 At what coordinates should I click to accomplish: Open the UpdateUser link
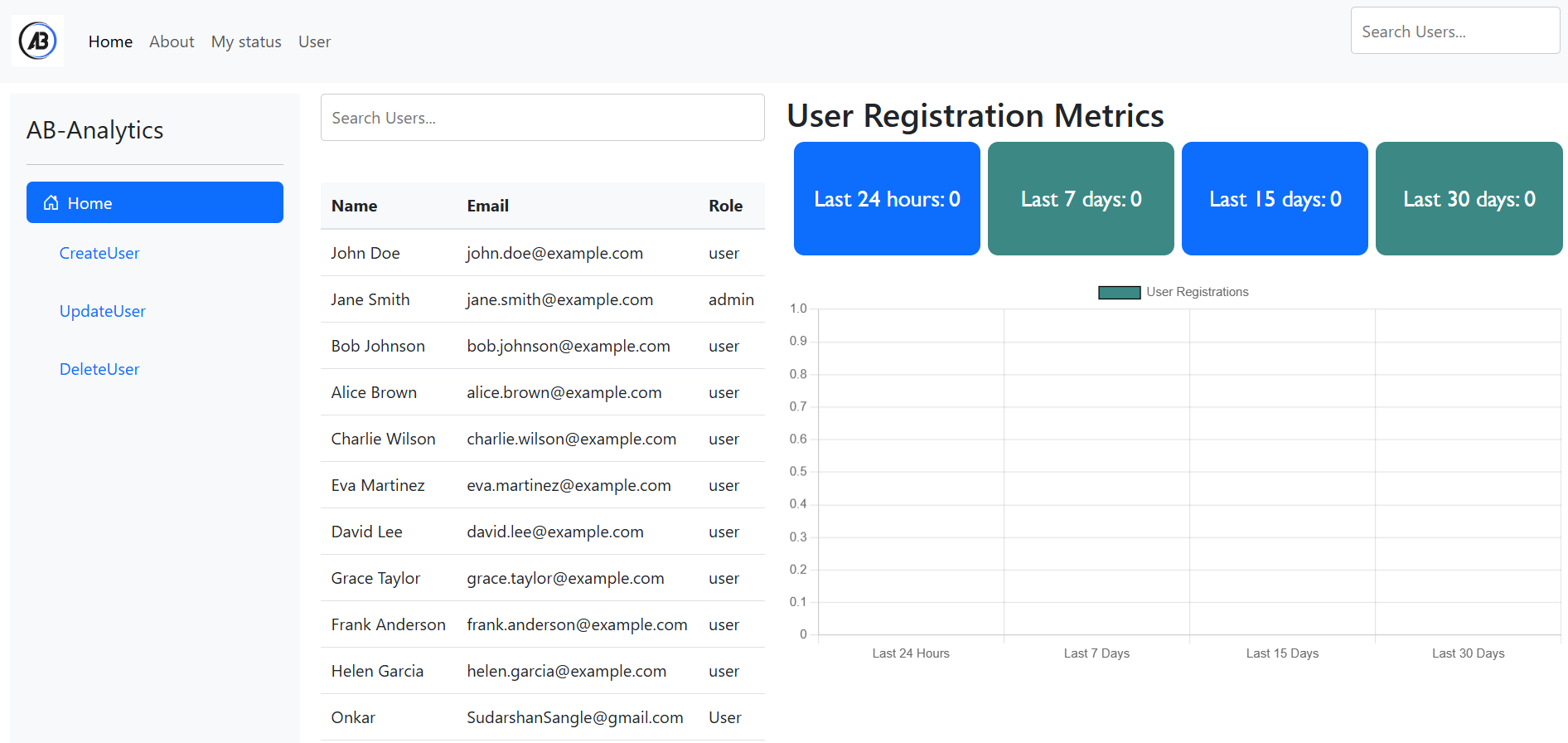103,311
